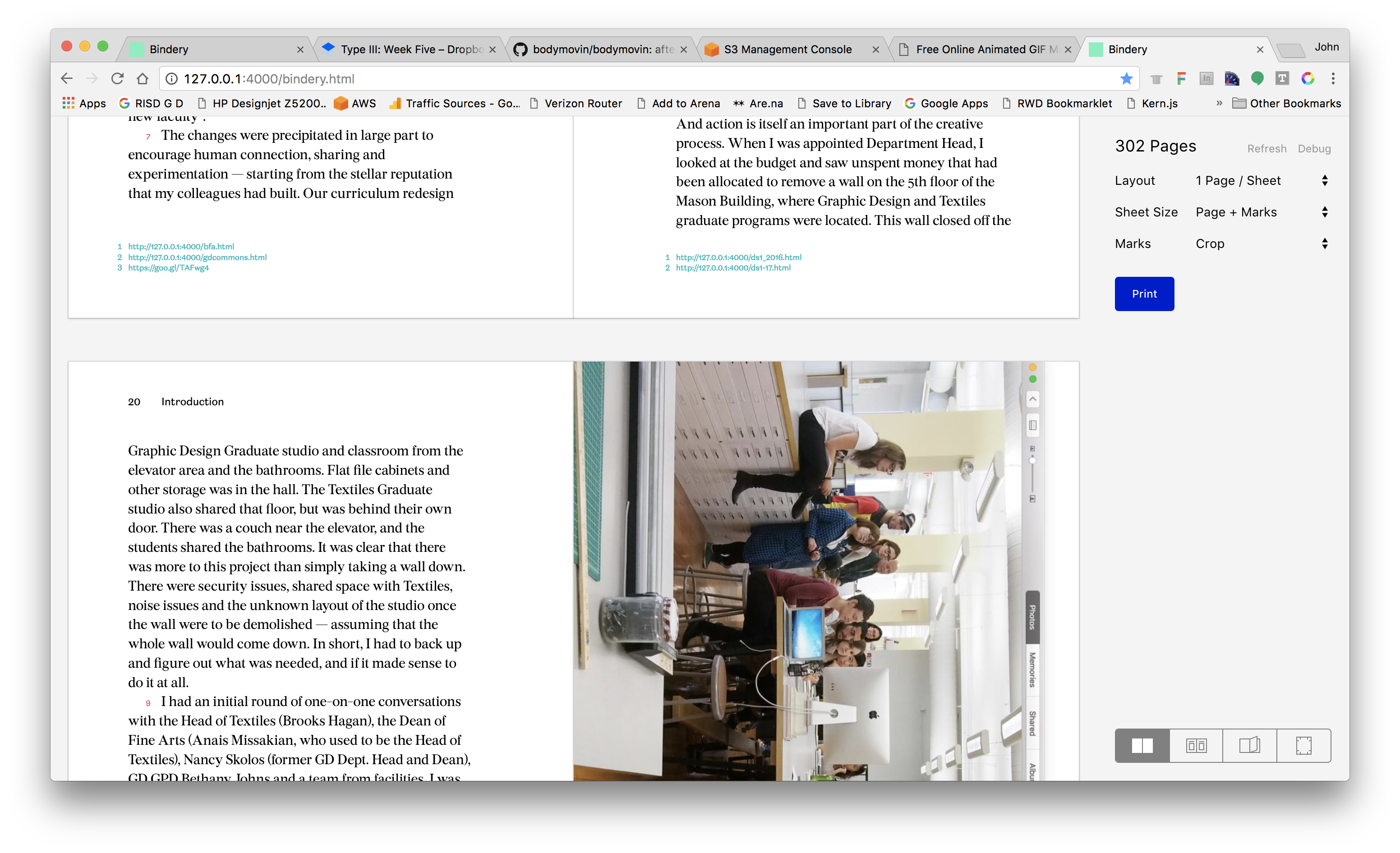
Task: Toggle the bookmark star icon
Action: click(1126, 79)
